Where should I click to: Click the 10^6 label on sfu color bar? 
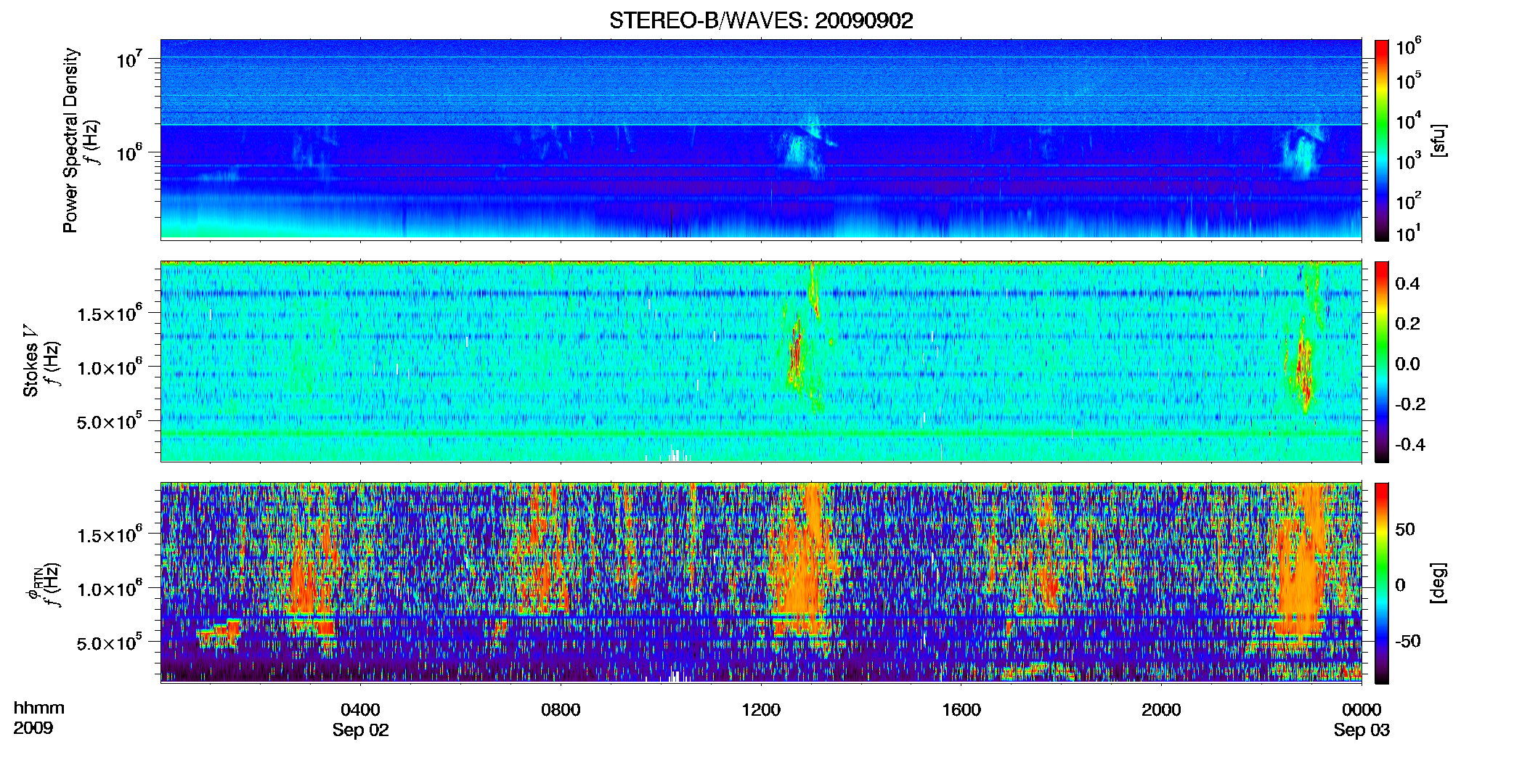point(1409,46)
